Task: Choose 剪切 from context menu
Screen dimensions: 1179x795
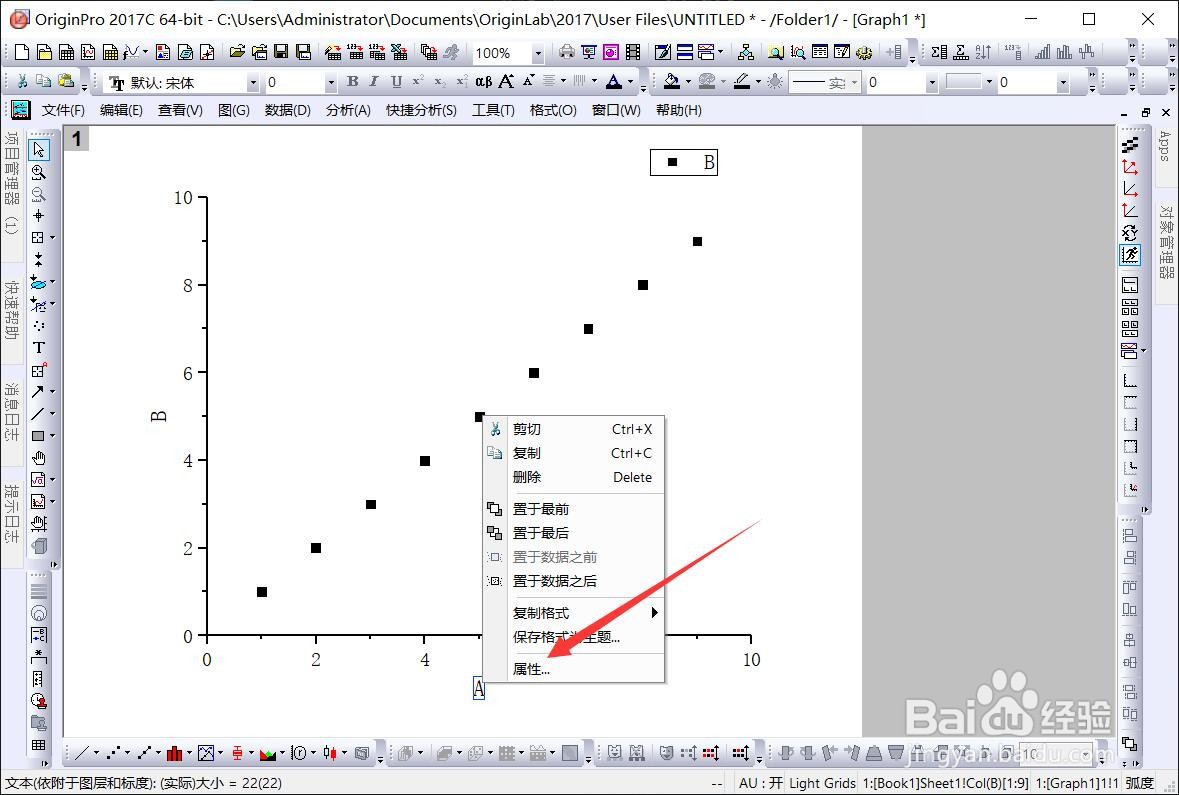Action: (574, 429)
